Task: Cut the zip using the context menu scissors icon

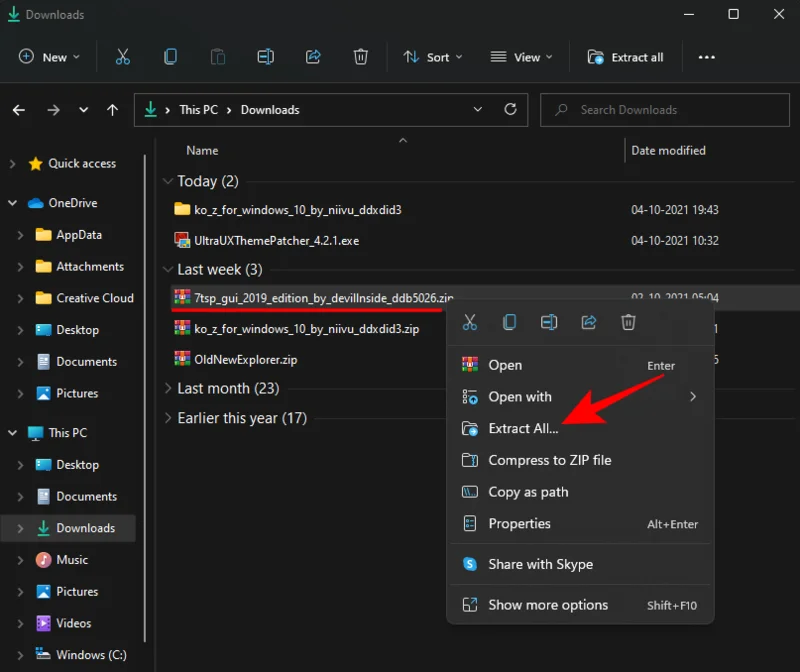Action: (470, 322)
